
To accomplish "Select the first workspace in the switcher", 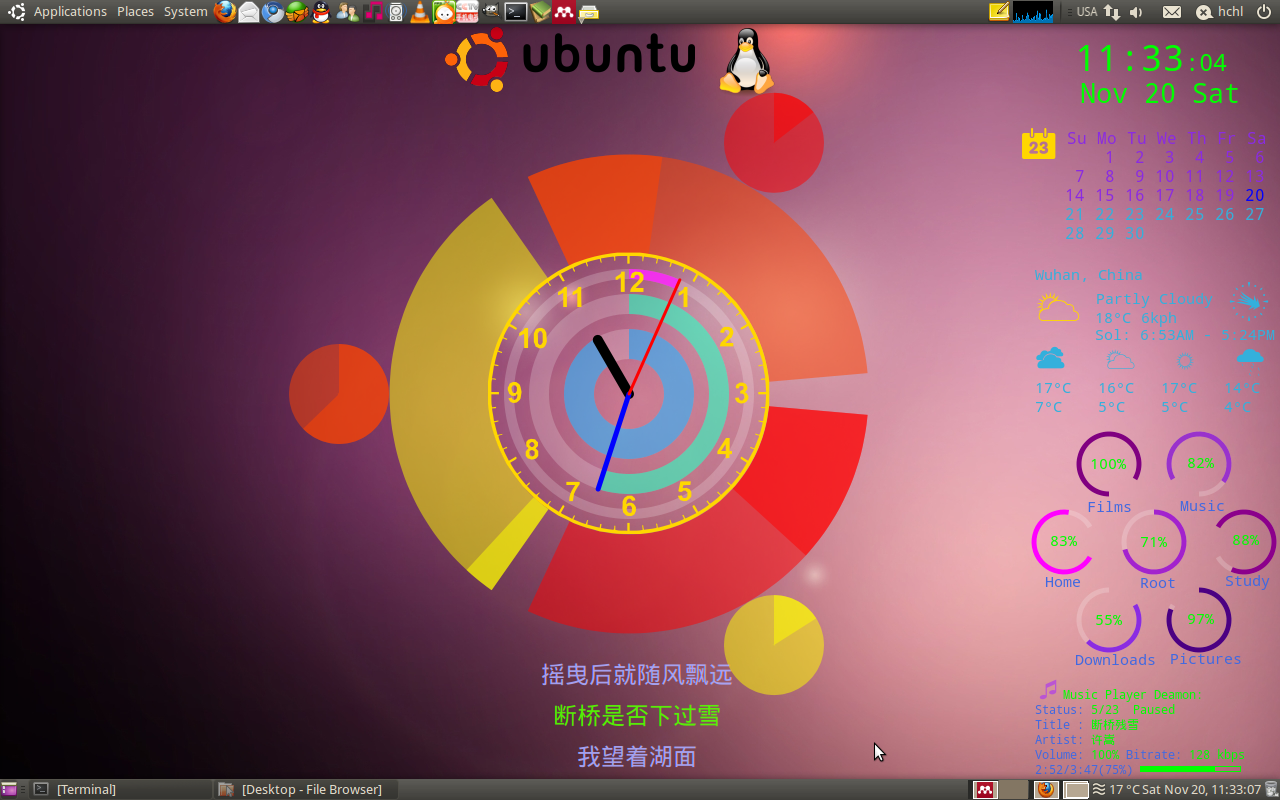I will point(1015,790).
